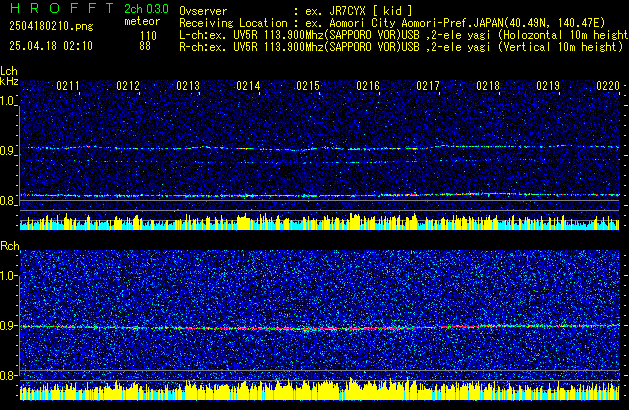The image size is (629, 410).
Task: Click the 0218 time marker label
Action: click(488, 86)
